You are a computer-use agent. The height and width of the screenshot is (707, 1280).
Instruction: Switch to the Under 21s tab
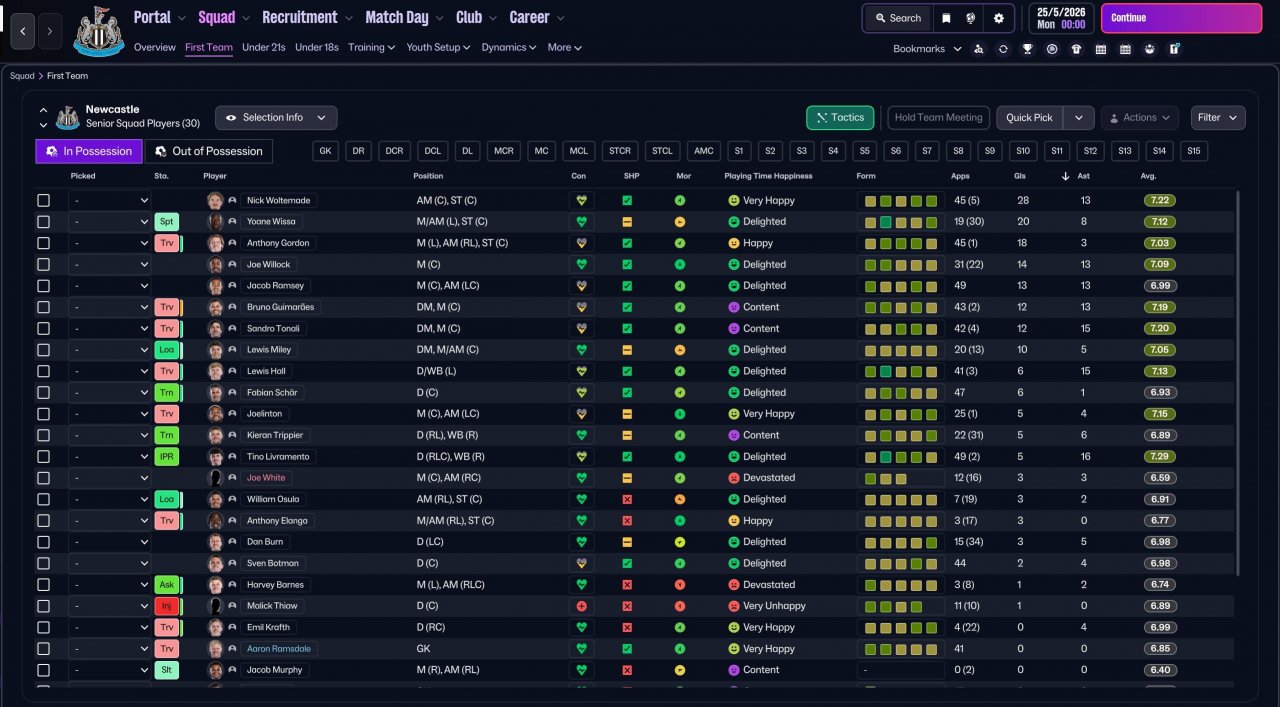pos(264,47)
